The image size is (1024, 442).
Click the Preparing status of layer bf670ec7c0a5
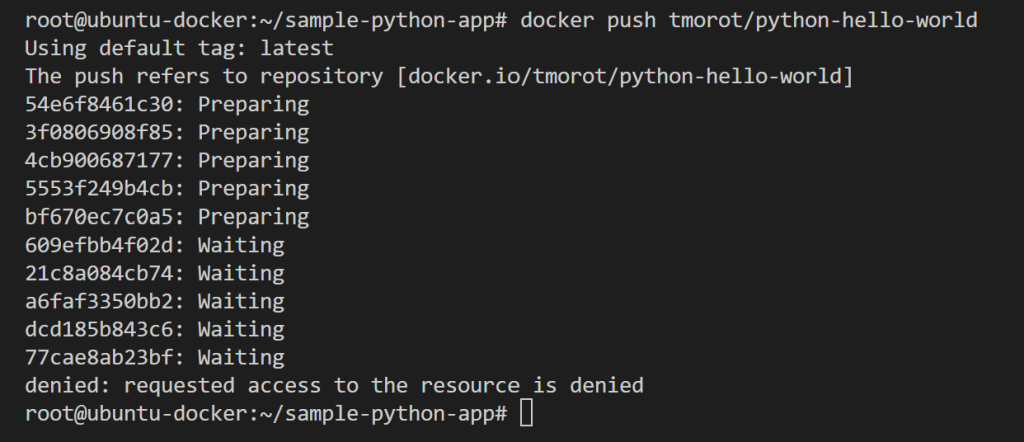[x=253, y=216]
